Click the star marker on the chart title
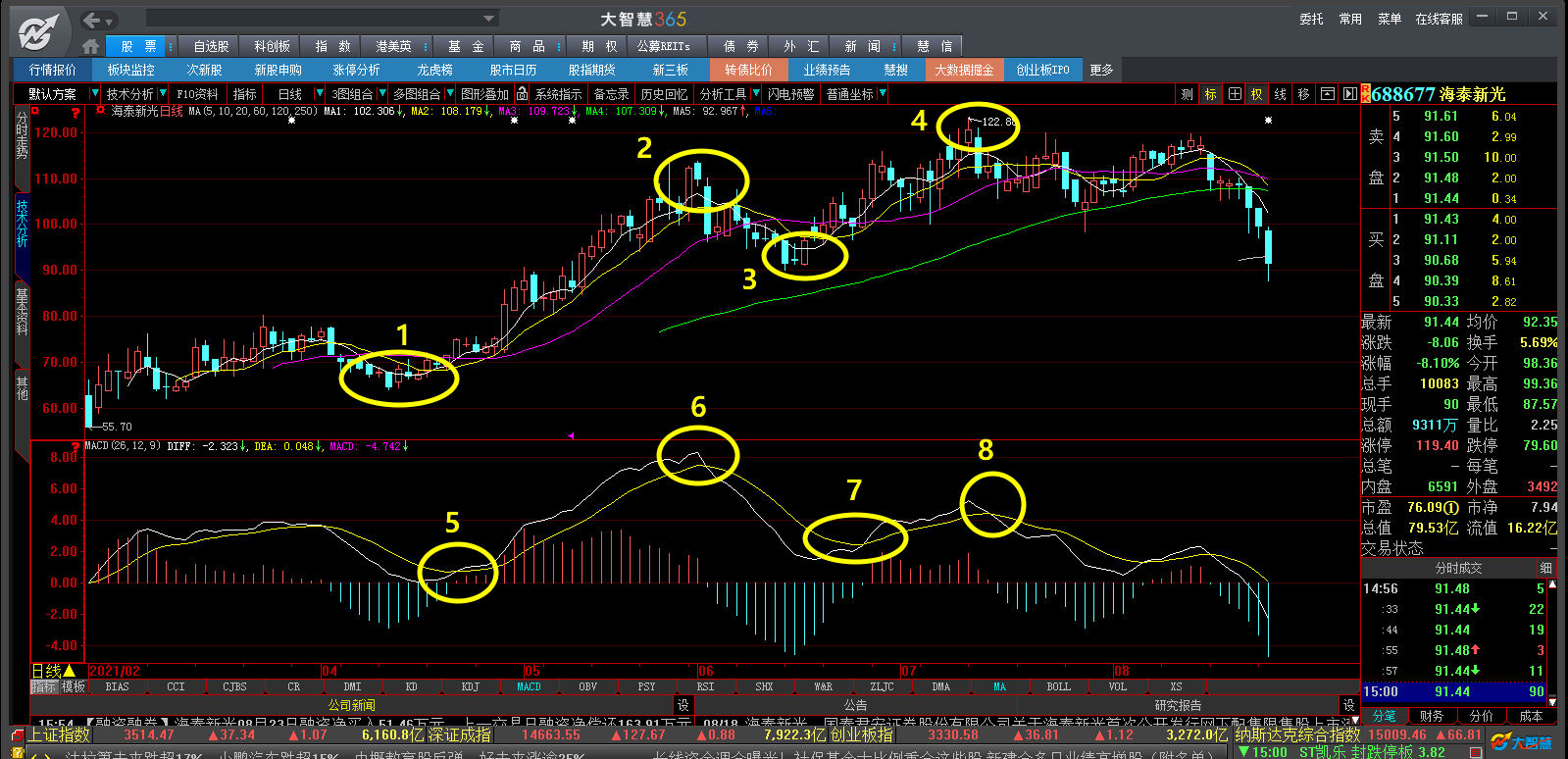1568x759 pixels. click(x=101, y=111)
